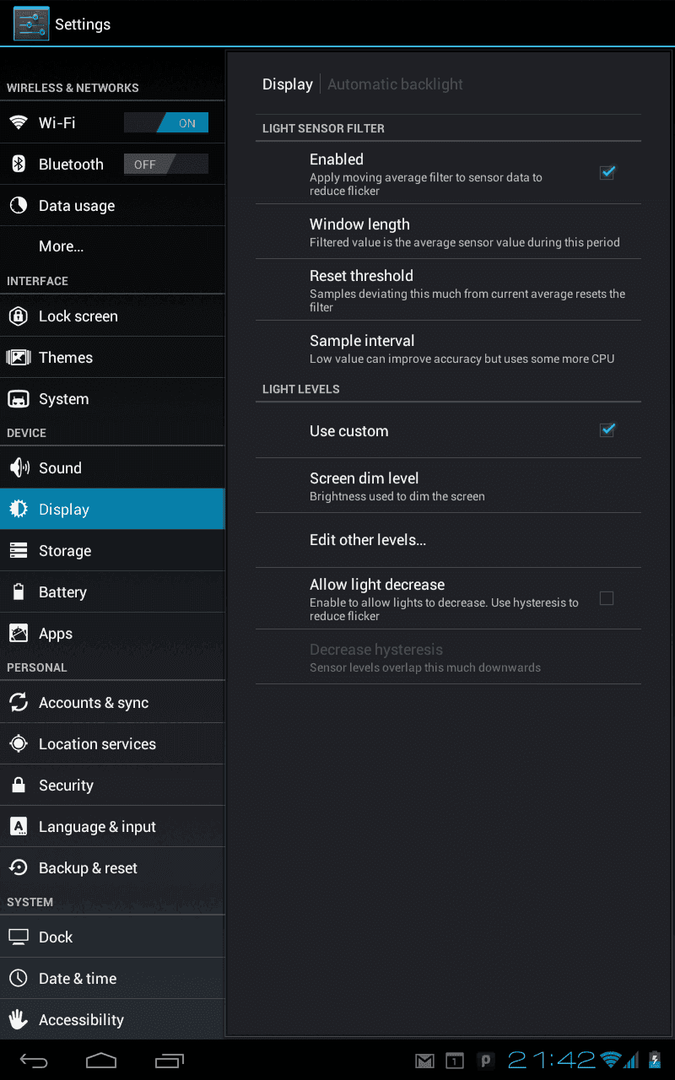Check the Allow light decrease checkbox
Screen dimensions: 675x1080
pyautogui.click(x=606, y=599)
